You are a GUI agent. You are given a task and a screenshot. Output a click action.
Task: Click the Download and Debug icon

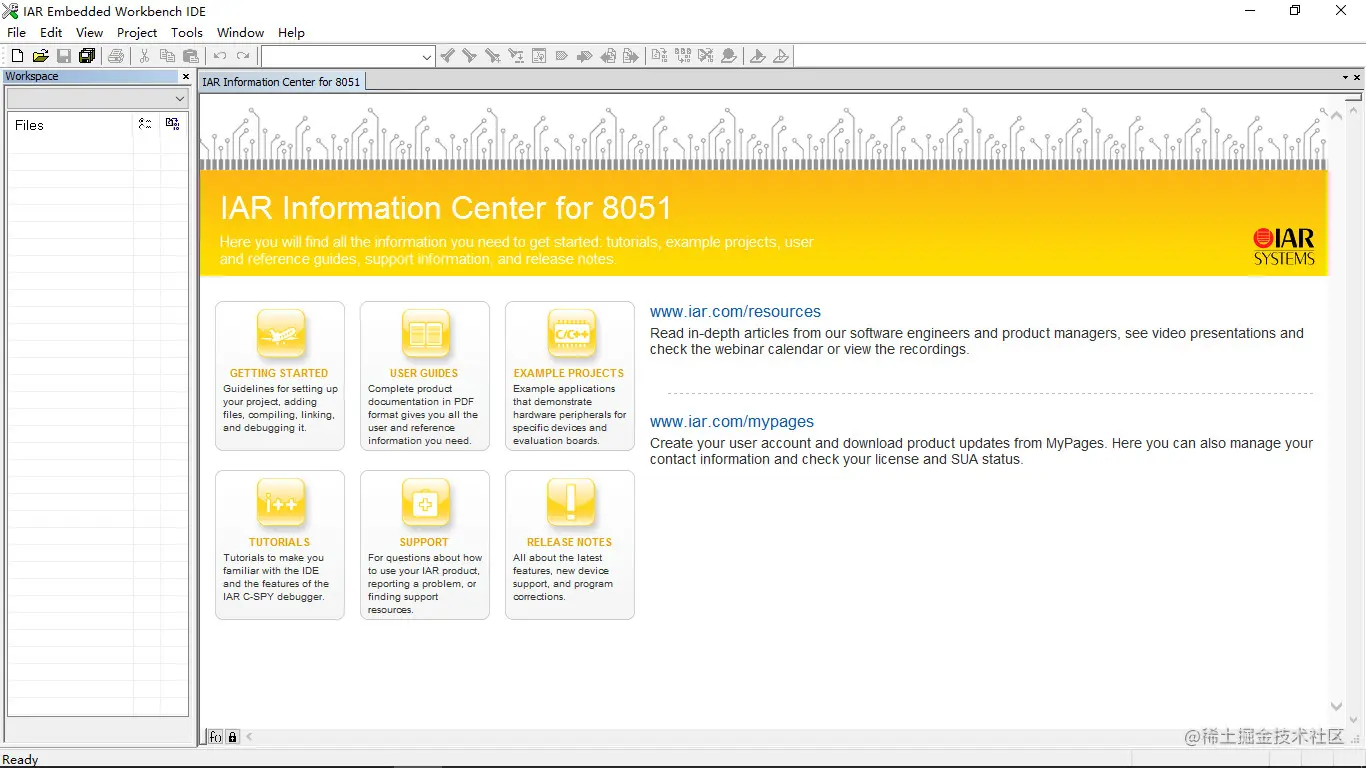758,56
